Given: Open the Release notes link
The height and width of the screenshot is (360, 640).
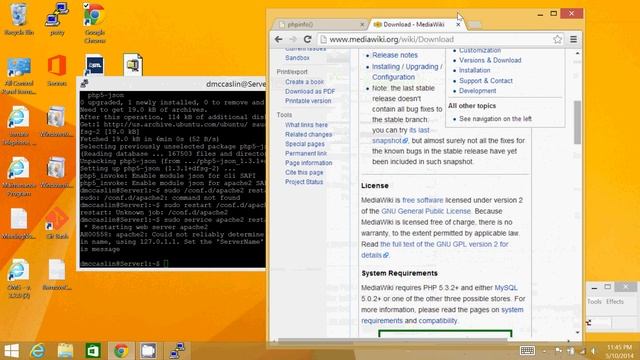Looking at the screenshot, I should (x=395, y=55).
